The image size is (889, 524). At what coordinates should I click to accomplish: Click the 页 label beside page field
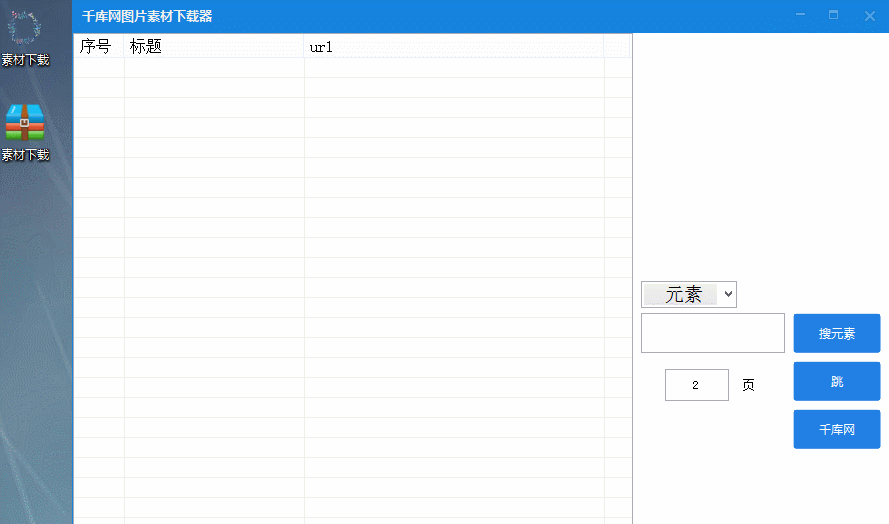click(x=748, y=385)
